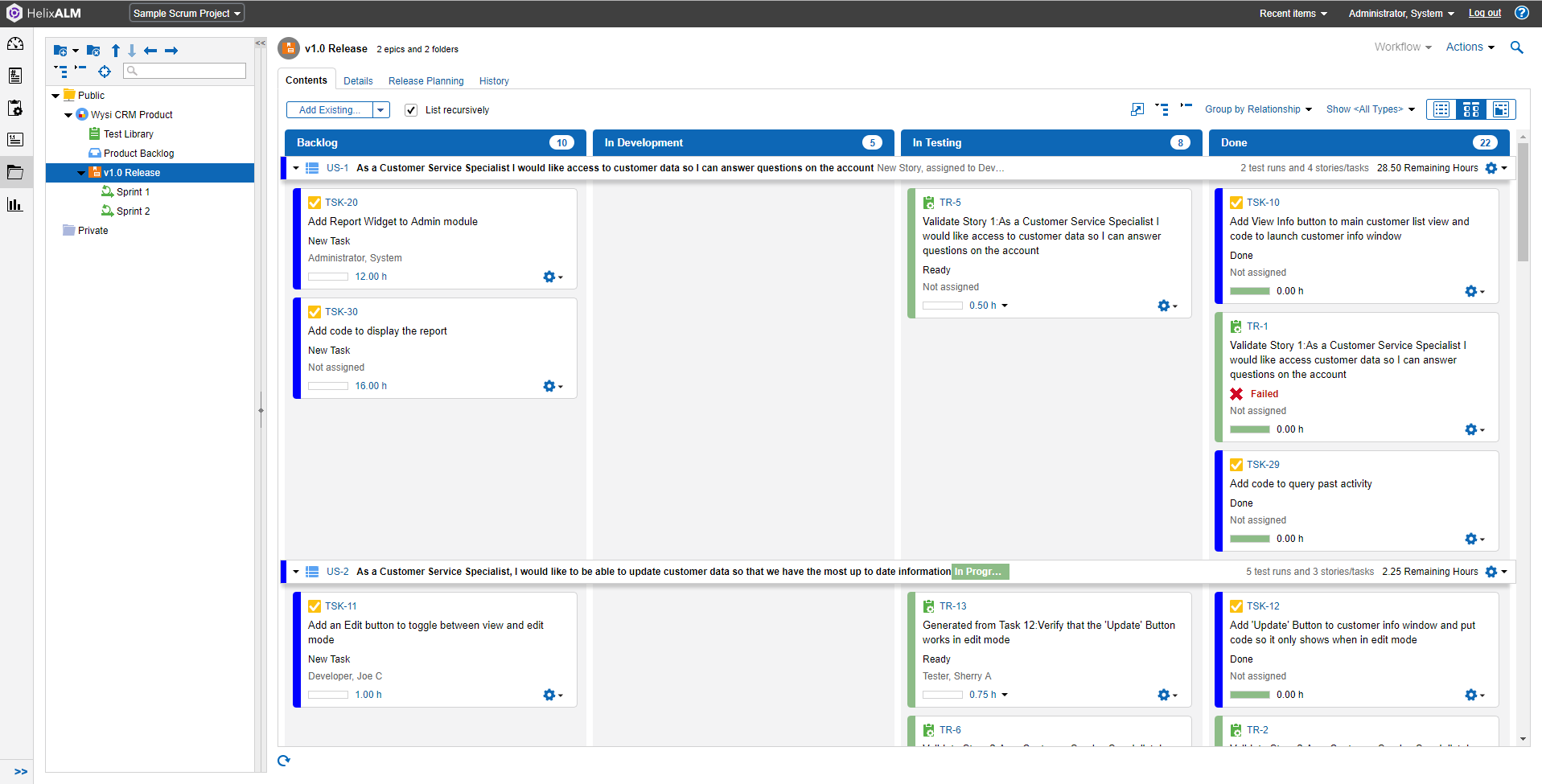1542x784 pixels.
Task: Open the Group by Relationship dropdown
Action: 1258,109
